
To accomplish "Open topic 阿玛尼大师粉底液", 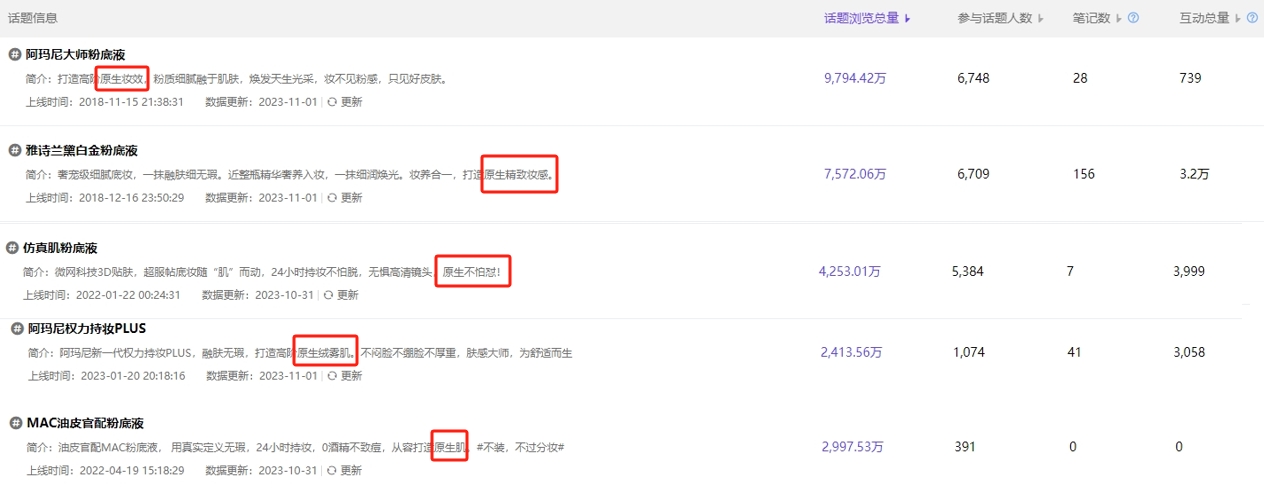I will [x=75, y=54].
